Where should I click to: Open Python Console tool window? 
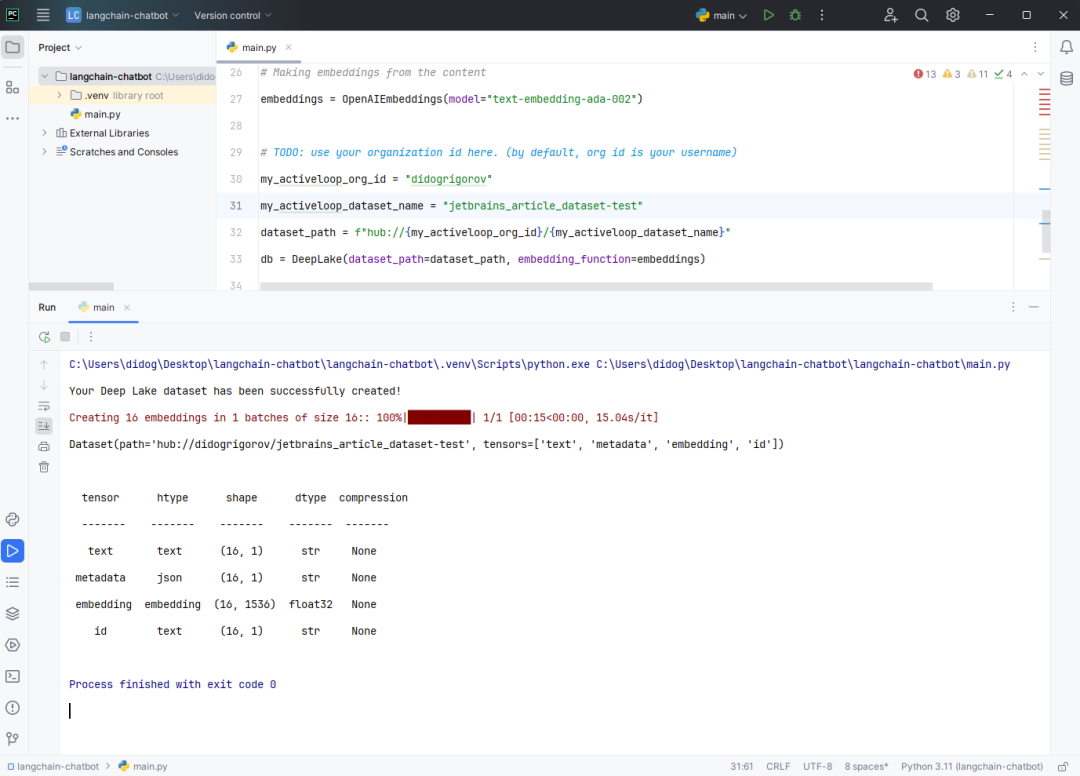[12, 519]
